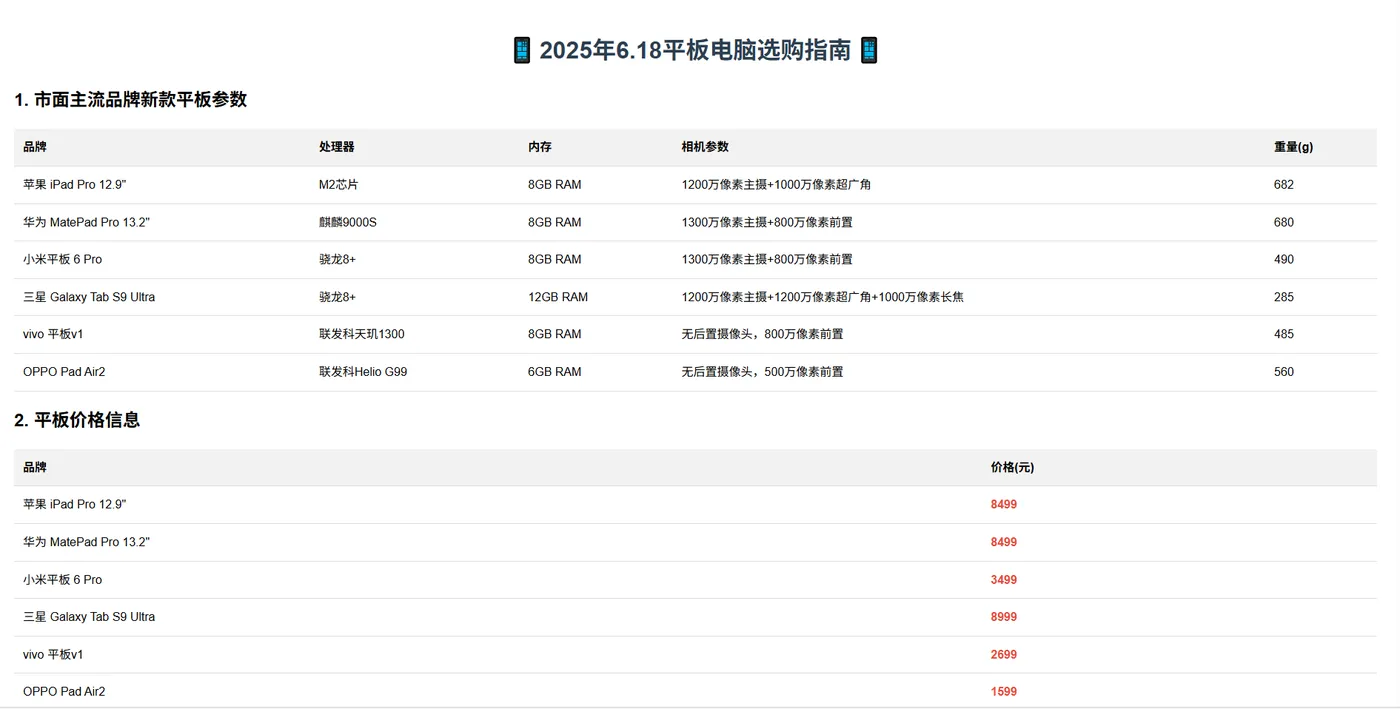Click the red price 8999
This screenshot has width=1400, height=709.
[x=1004, y=617]
